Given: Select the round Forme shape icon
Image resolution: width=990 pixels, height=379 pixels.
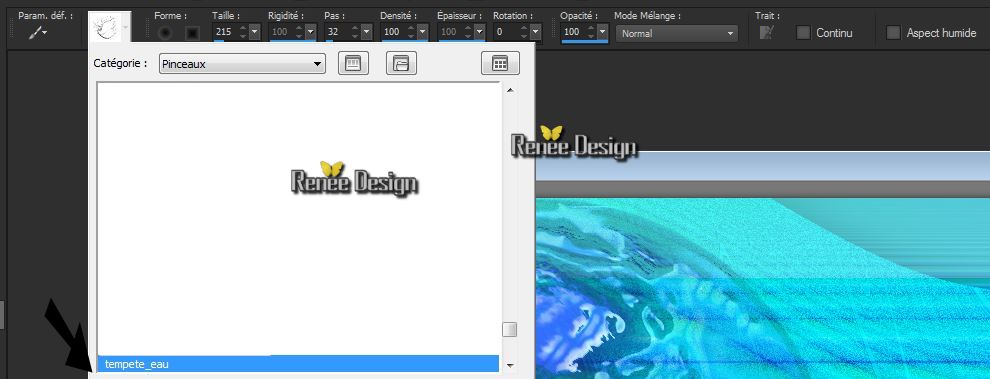Looking at the screenshot, I should click(x=166, y=33).
